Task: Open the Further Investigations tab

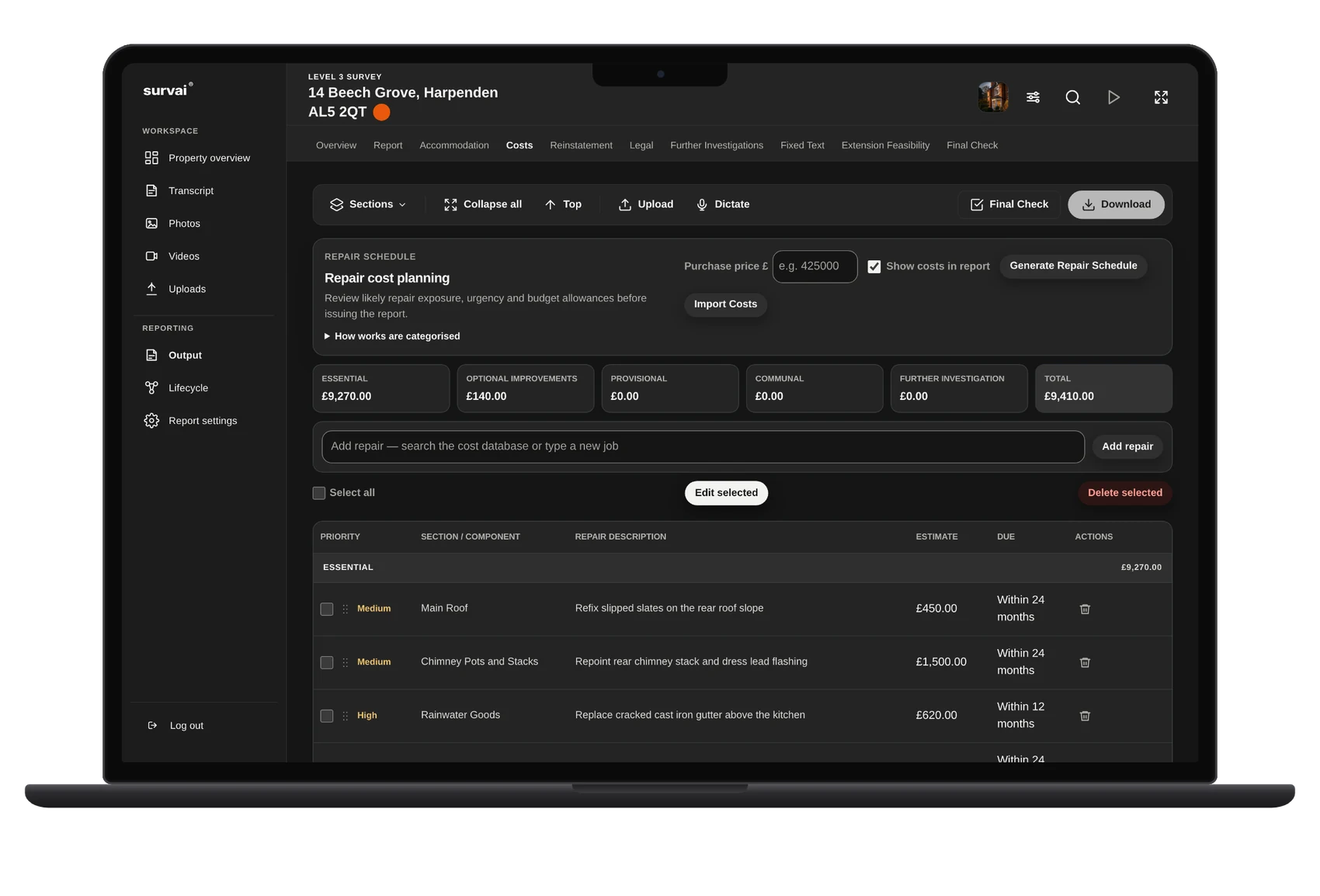Action: (717, 145)
